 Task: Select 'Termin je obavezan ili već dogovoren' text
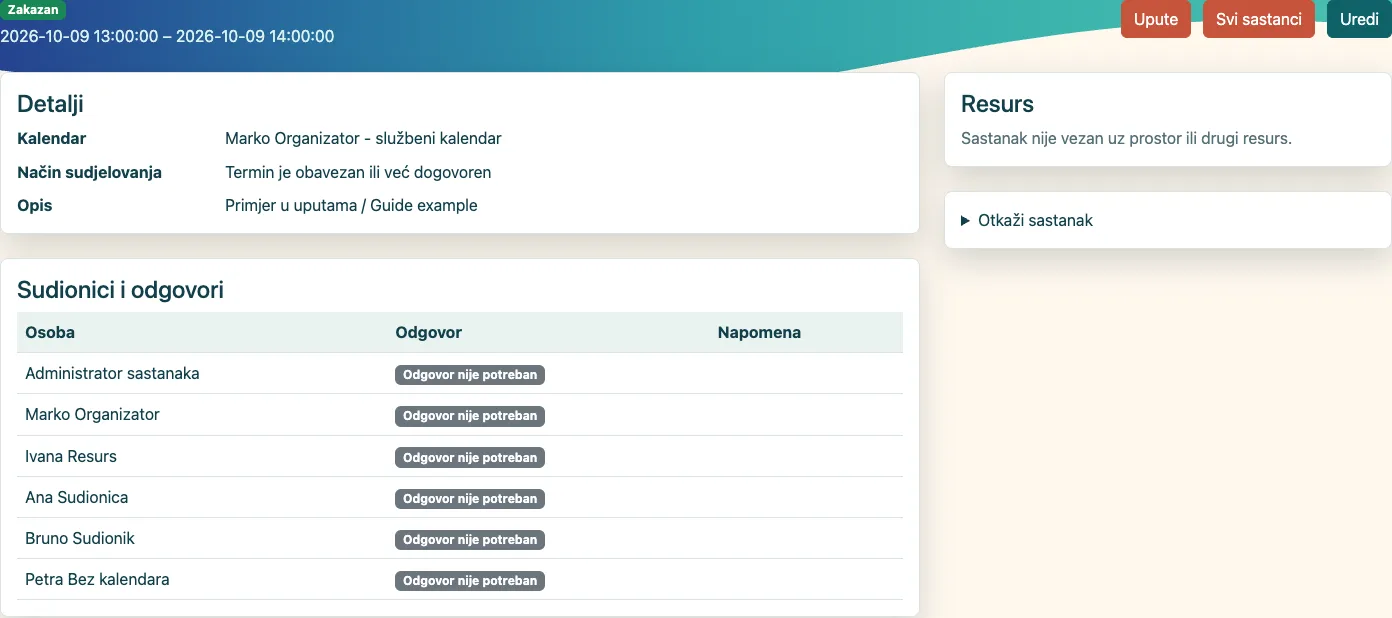[x=358, y=172]
